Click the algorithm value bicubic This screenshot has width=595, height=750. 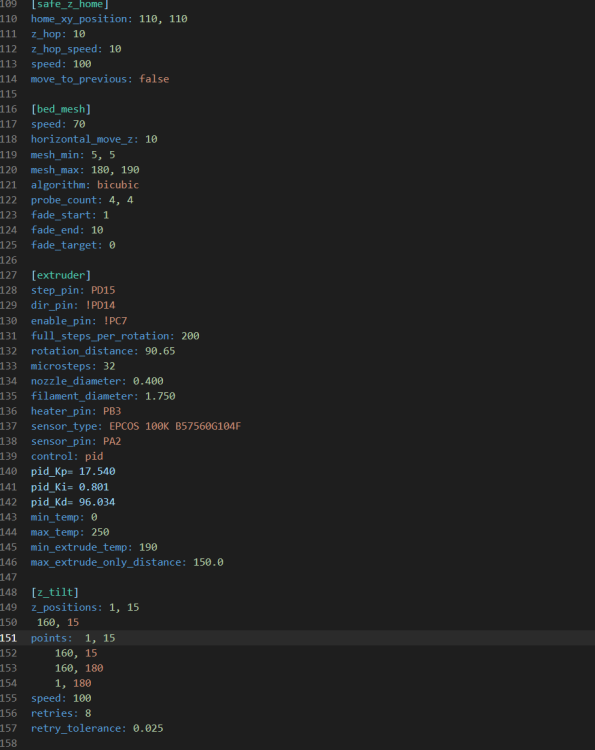(x=118, y=185)
